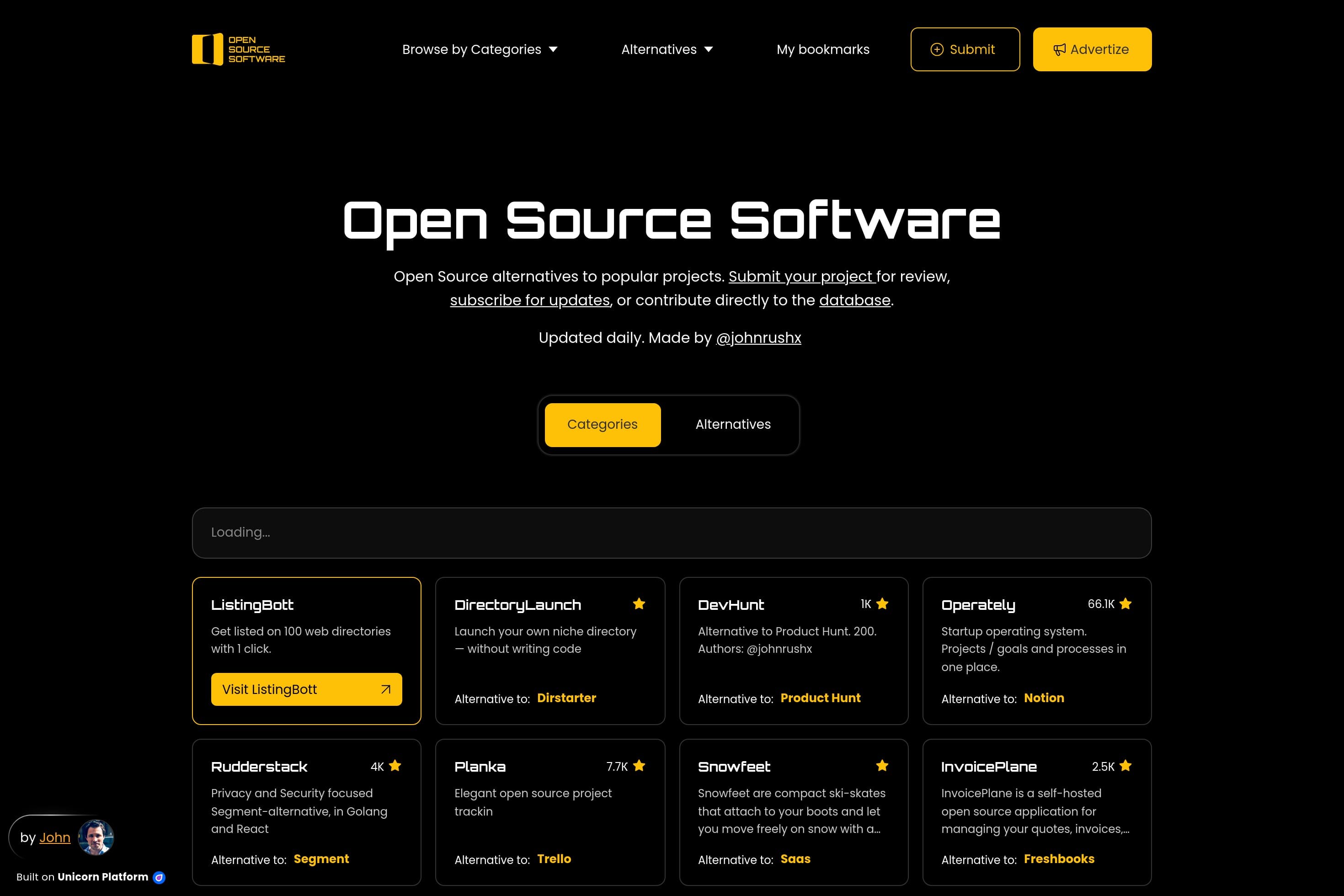Open My bookmarks

pyautogui.click(x=823, y=50)
